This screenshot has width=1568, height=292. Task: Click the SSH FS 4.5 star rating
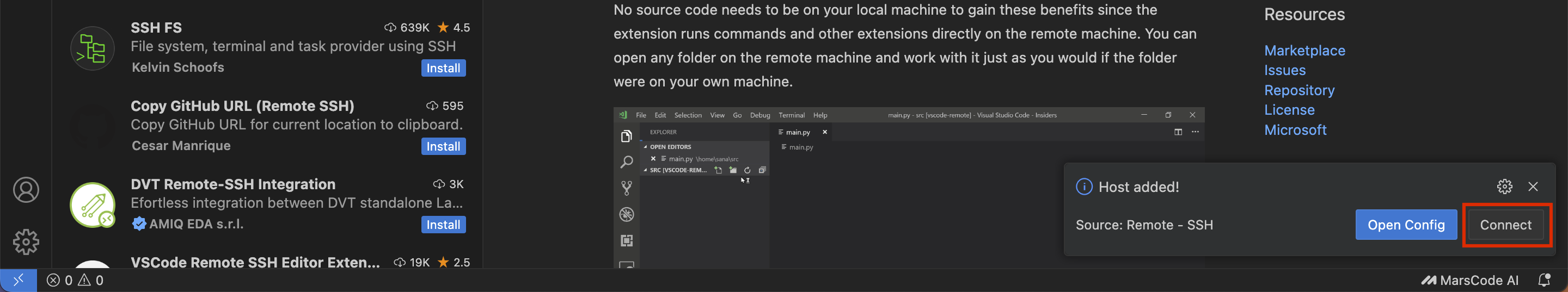pyautogui.click(x=454, y=27)
